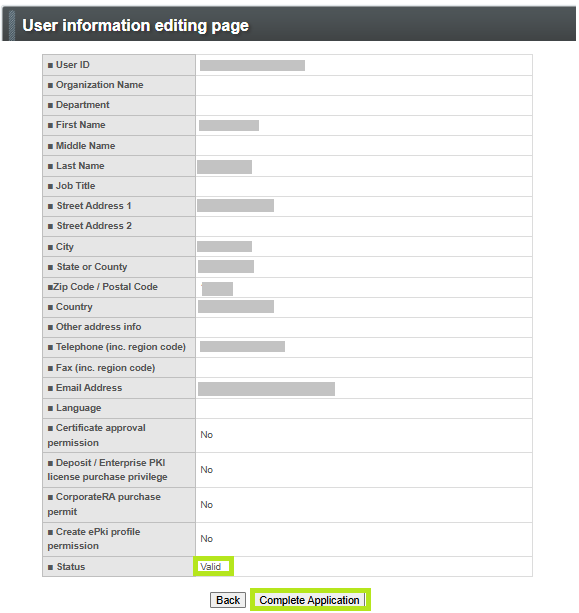
Task: Go back with the Back button
Action: (228, 600)
